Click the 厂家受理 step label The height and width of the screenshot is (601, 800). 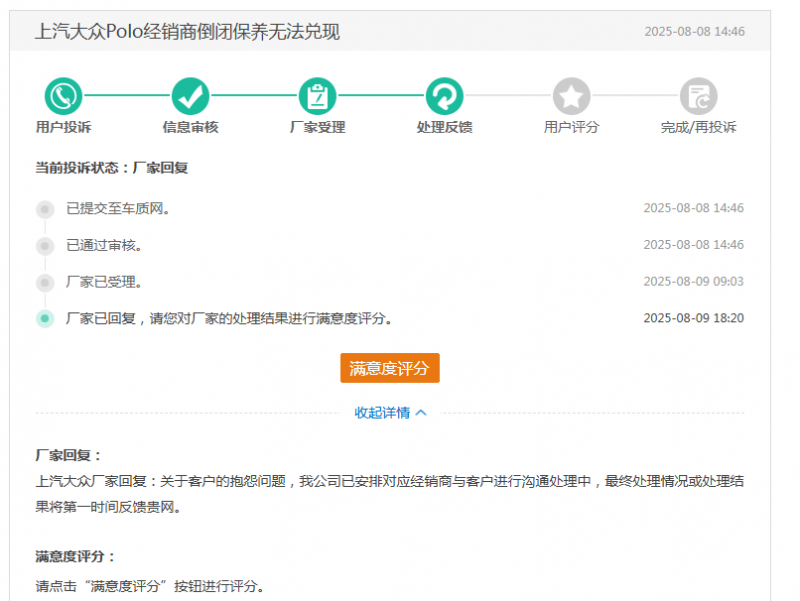tap(317, 127)
